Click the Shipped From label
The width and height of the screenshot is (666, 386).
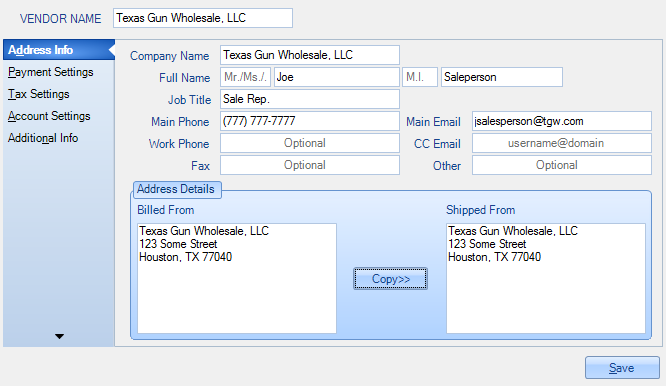click(x=480, y=210)
